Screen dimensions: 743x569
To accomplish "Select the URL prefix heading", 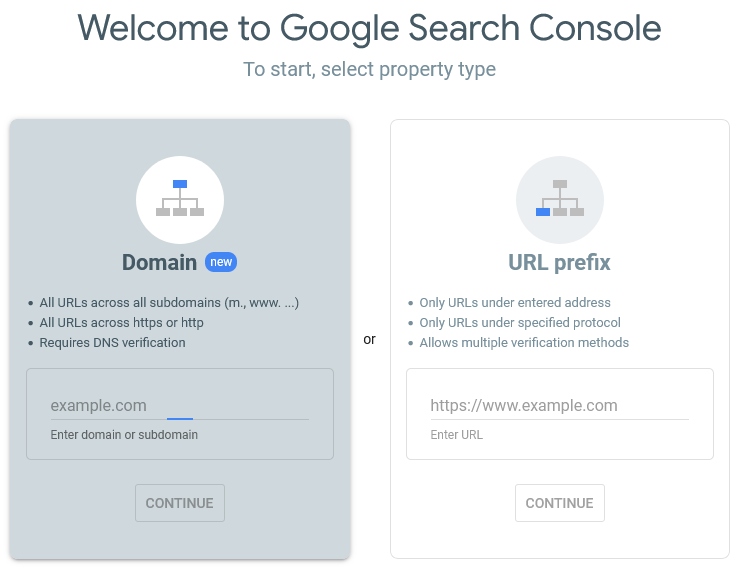I will [x=559, y=263].
